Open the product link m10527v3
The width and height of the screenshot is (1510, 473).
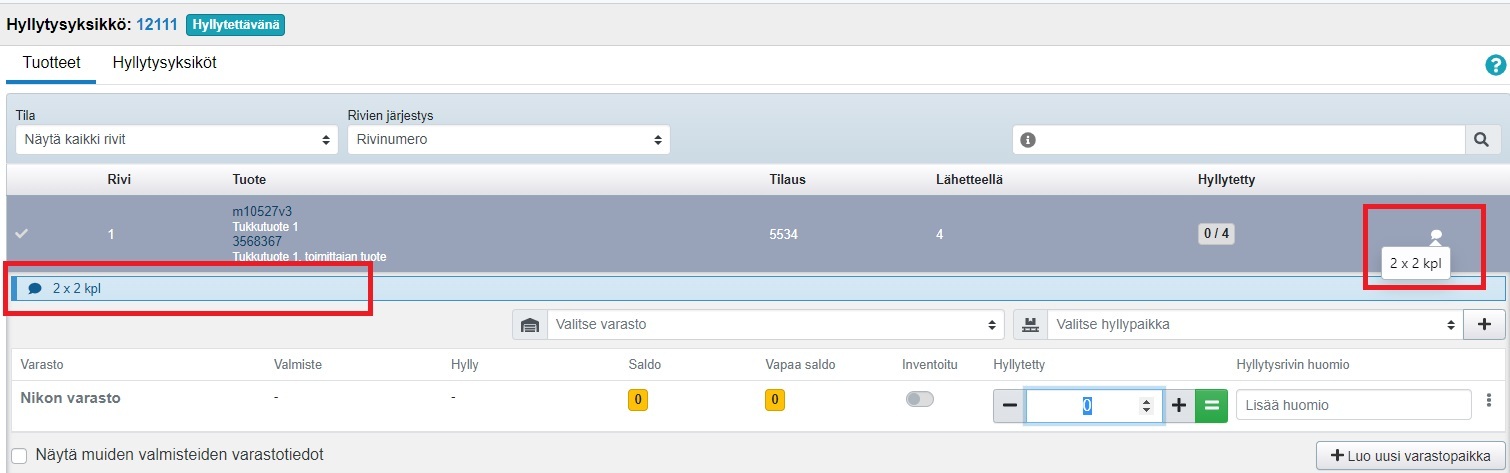coord(262,211)
